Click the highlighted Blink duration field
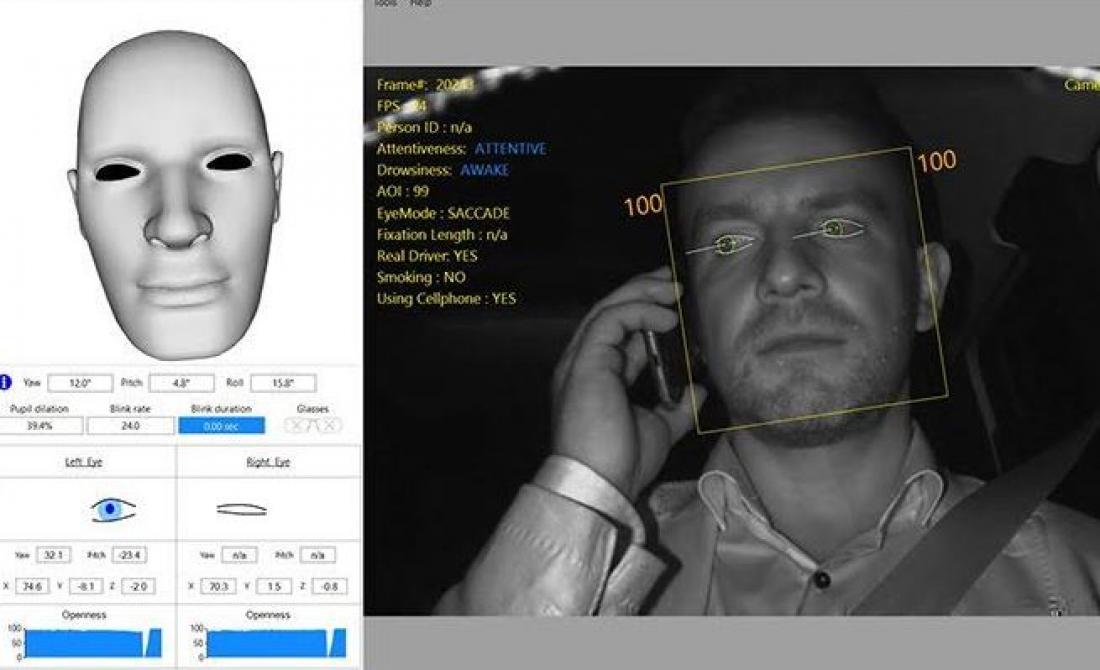This screenshot has width=1100, height=670. (x=221, y=426)
